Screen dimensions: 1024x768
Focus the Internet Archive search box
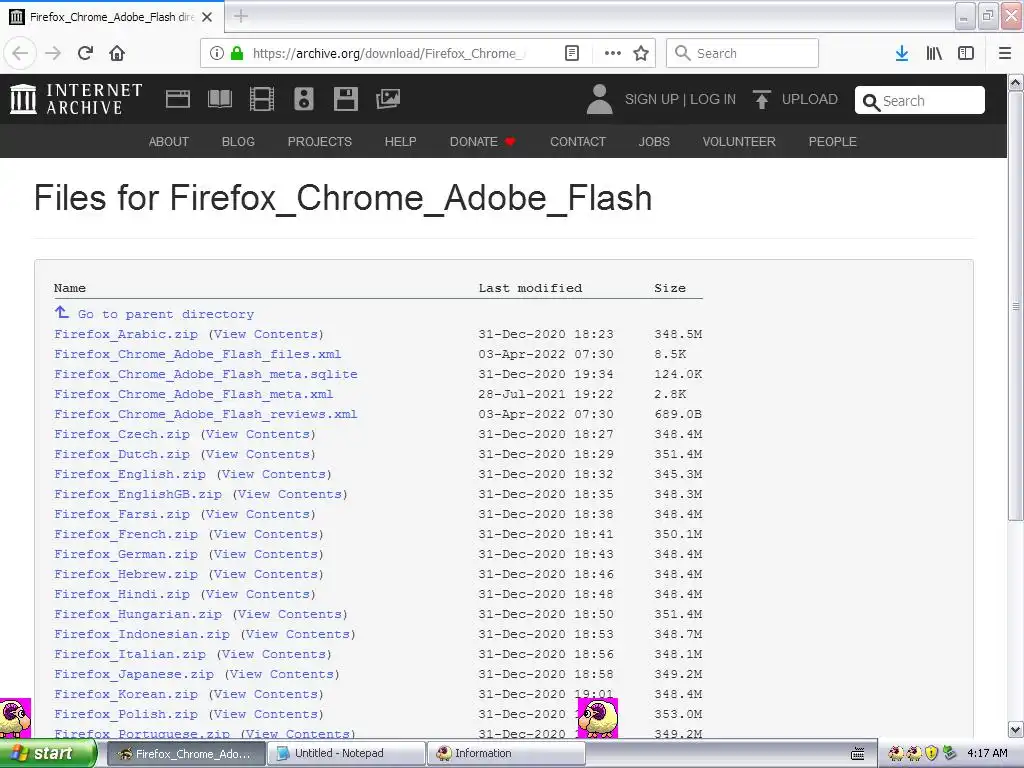[920, 101]
